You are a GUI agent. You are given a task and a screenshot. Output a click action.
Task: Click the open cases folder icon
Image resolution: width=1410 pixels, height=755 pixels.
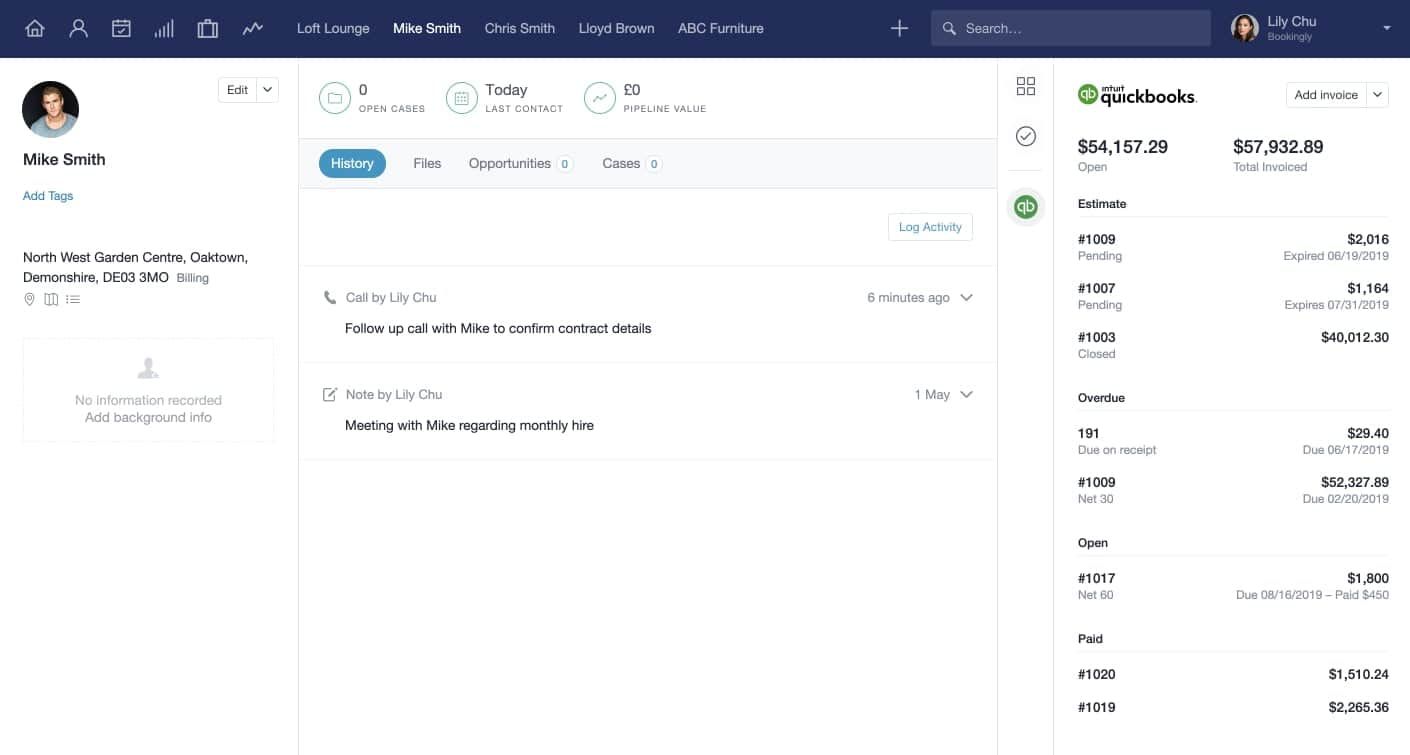point(335,98)
